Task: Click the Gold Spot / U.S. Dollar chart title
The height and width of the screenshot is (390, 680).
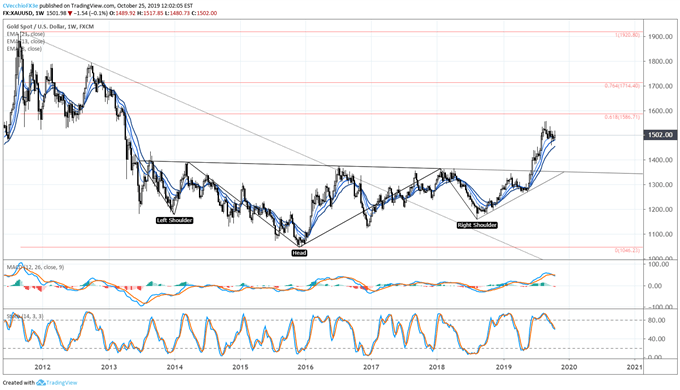Action: pos(35,26)
